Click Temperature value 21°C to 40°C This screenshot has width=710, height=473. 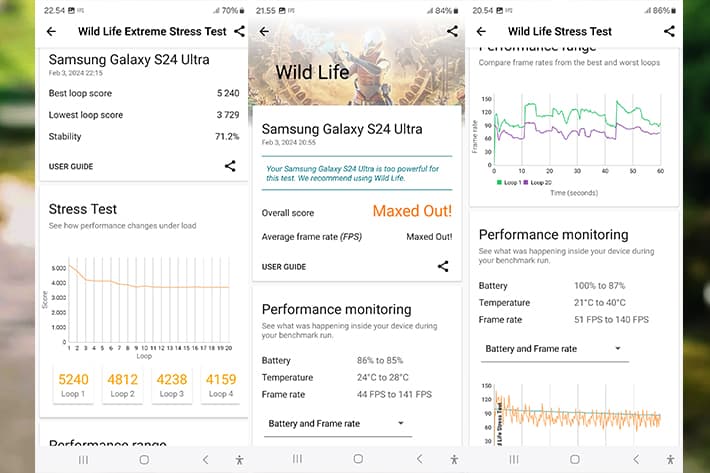600,303
